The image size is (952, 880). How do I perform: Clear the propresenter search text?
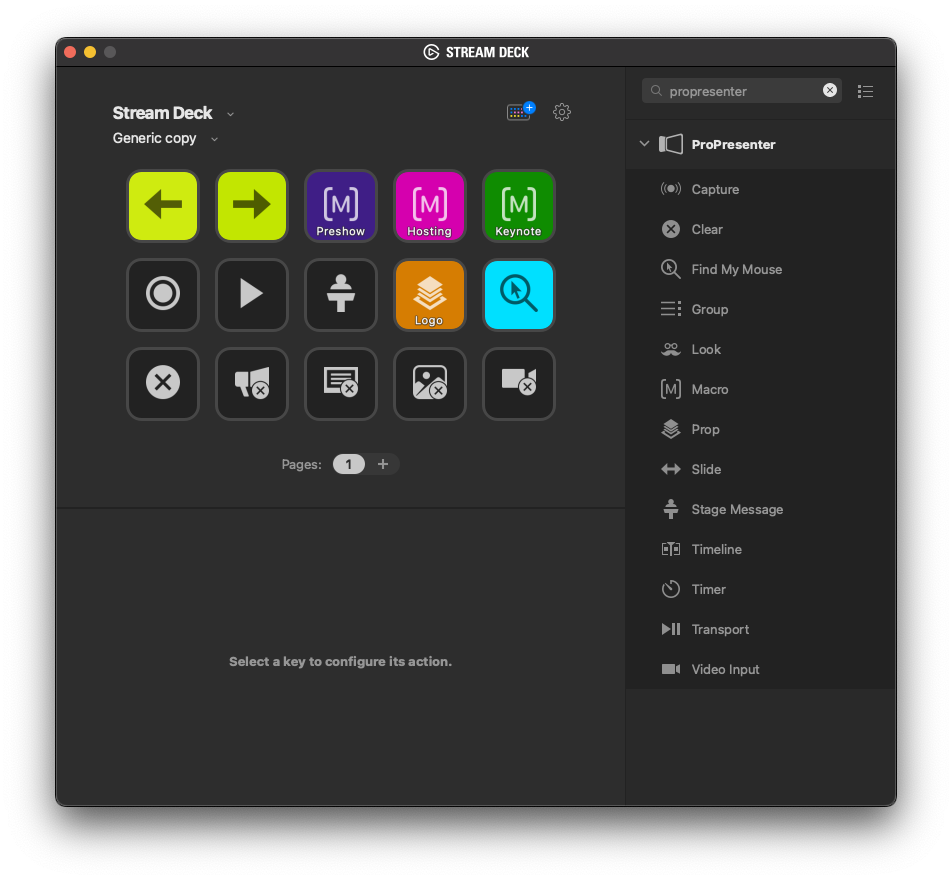(x=829, y=90)
